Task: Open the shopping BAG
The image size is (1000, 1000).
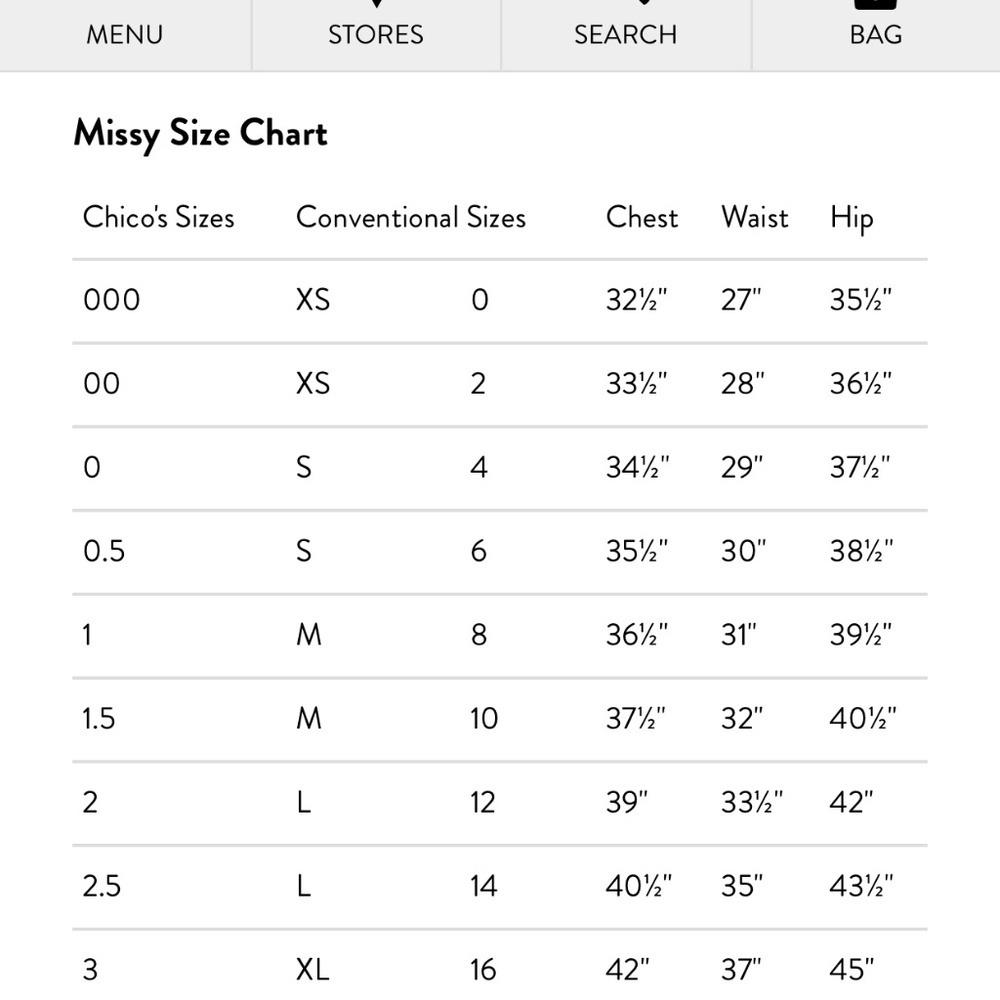Action: (875, 34)
